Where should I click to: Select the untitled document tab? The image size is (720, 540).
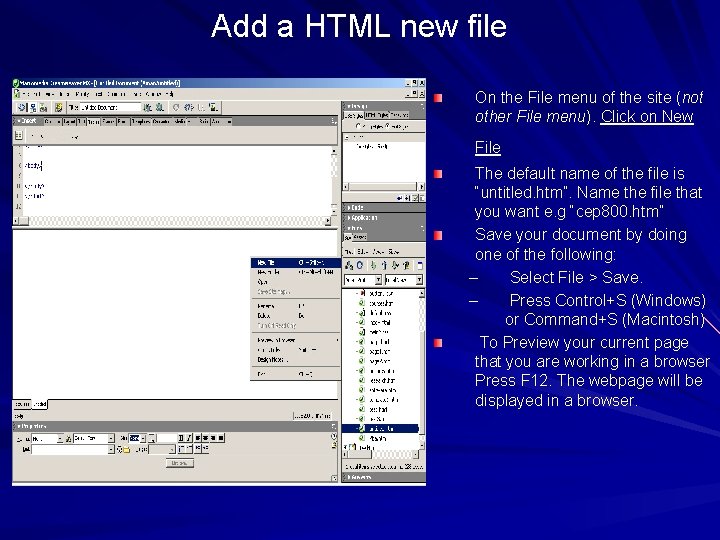click(x=39, y=404)
